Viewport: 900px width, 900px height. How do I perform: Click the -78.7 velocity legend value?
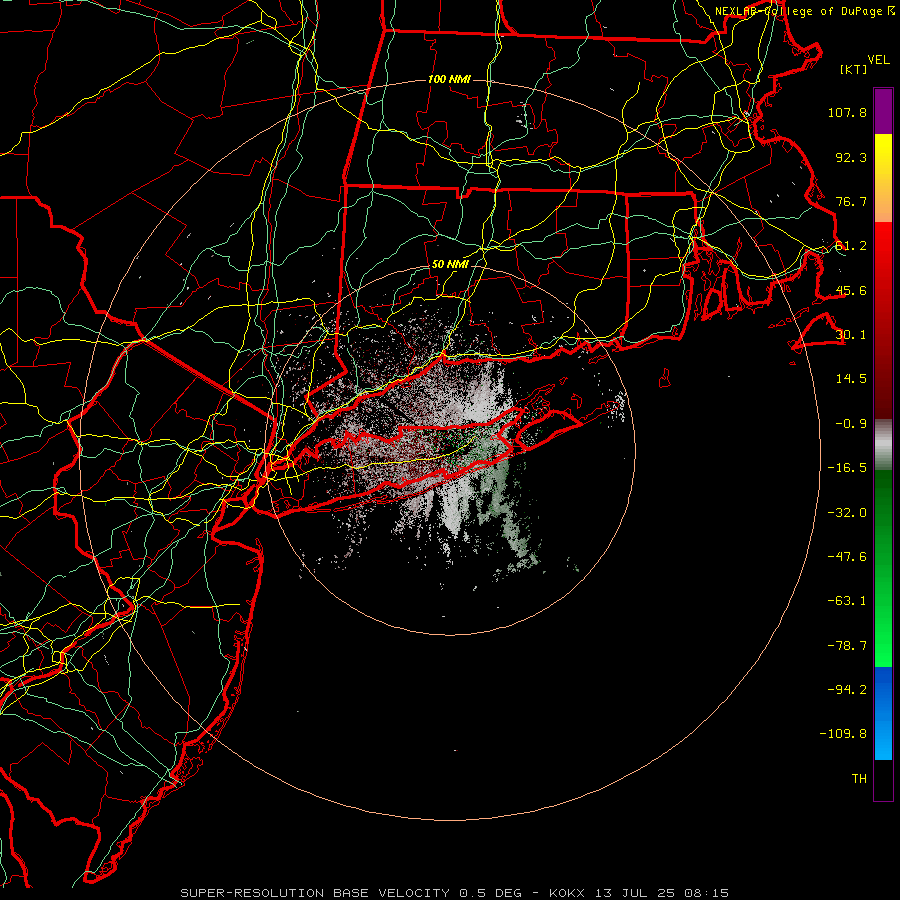tap(847, 646)
